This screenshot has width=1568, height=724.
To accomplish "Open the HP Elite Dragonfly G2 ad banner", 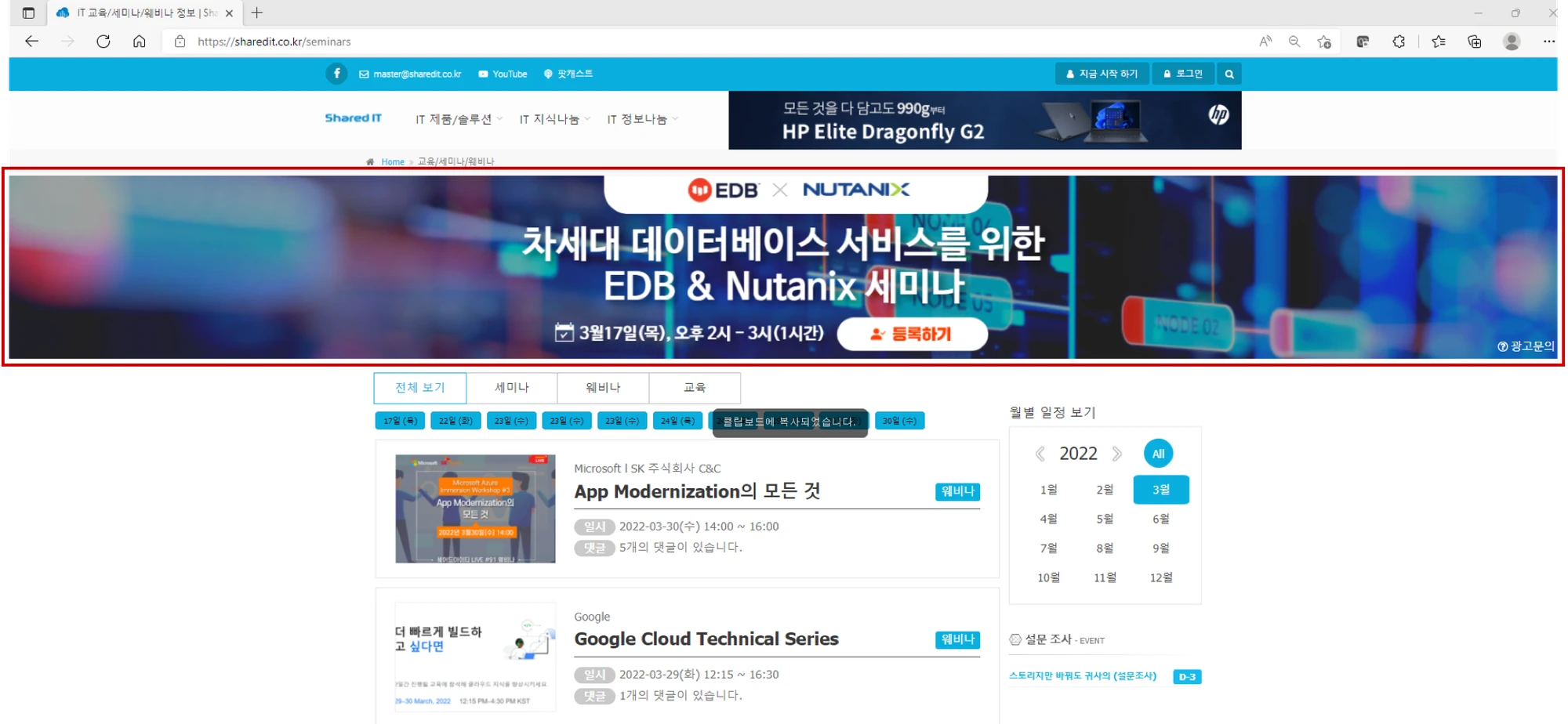I will (x=985, y=120).
